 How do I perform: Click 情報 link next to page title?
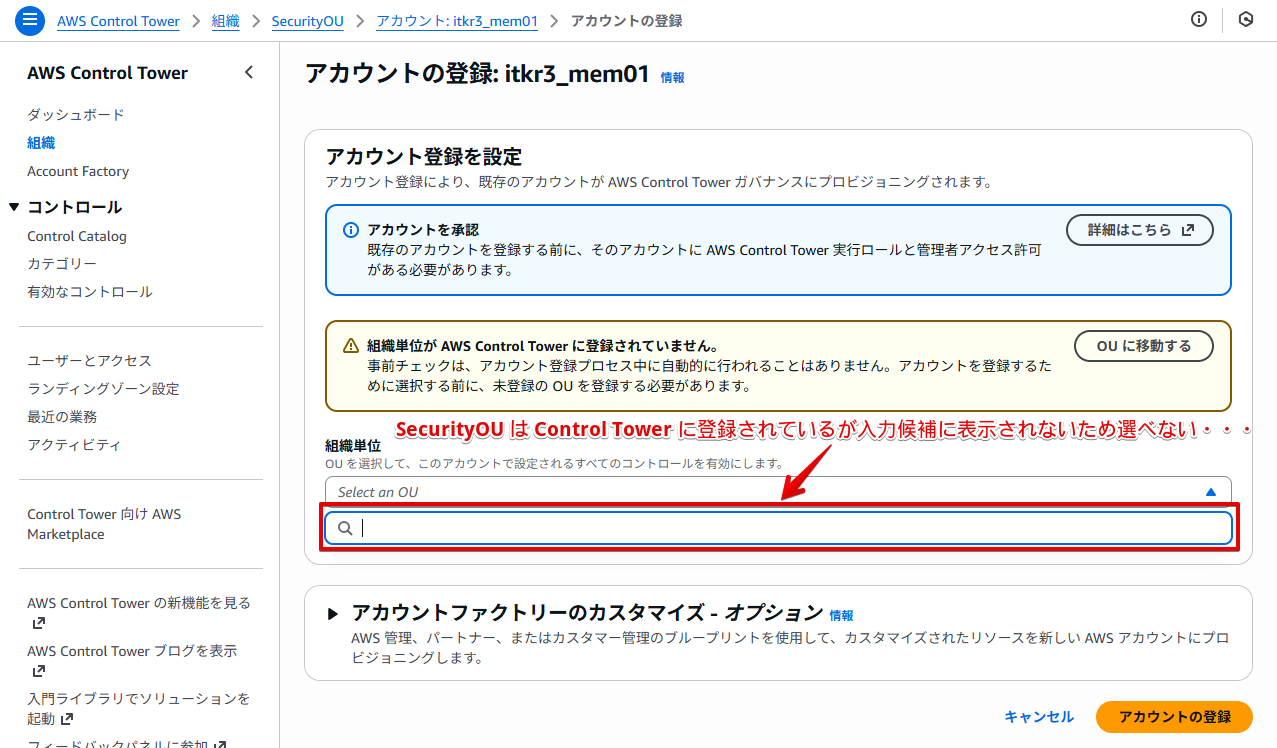tap(673, 77)
